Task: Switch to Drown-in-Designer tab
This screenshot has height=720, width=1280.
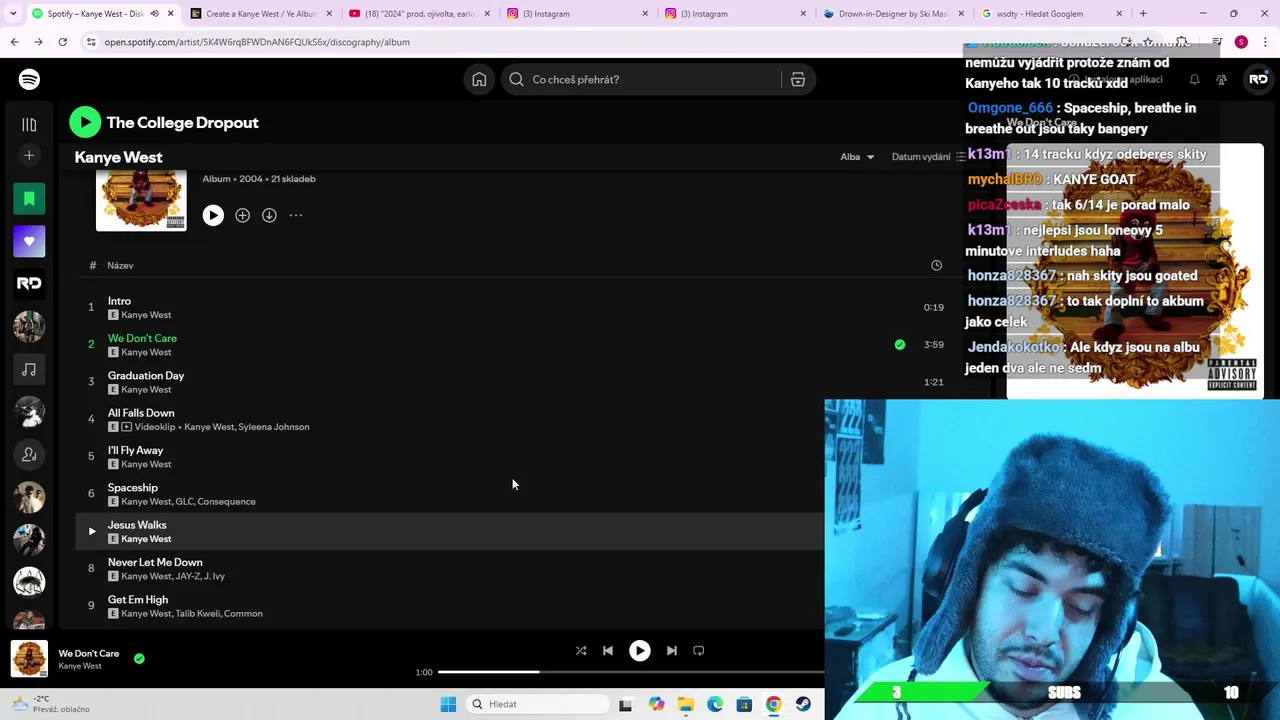Action: pyautogui.click(x=895, y=14)
